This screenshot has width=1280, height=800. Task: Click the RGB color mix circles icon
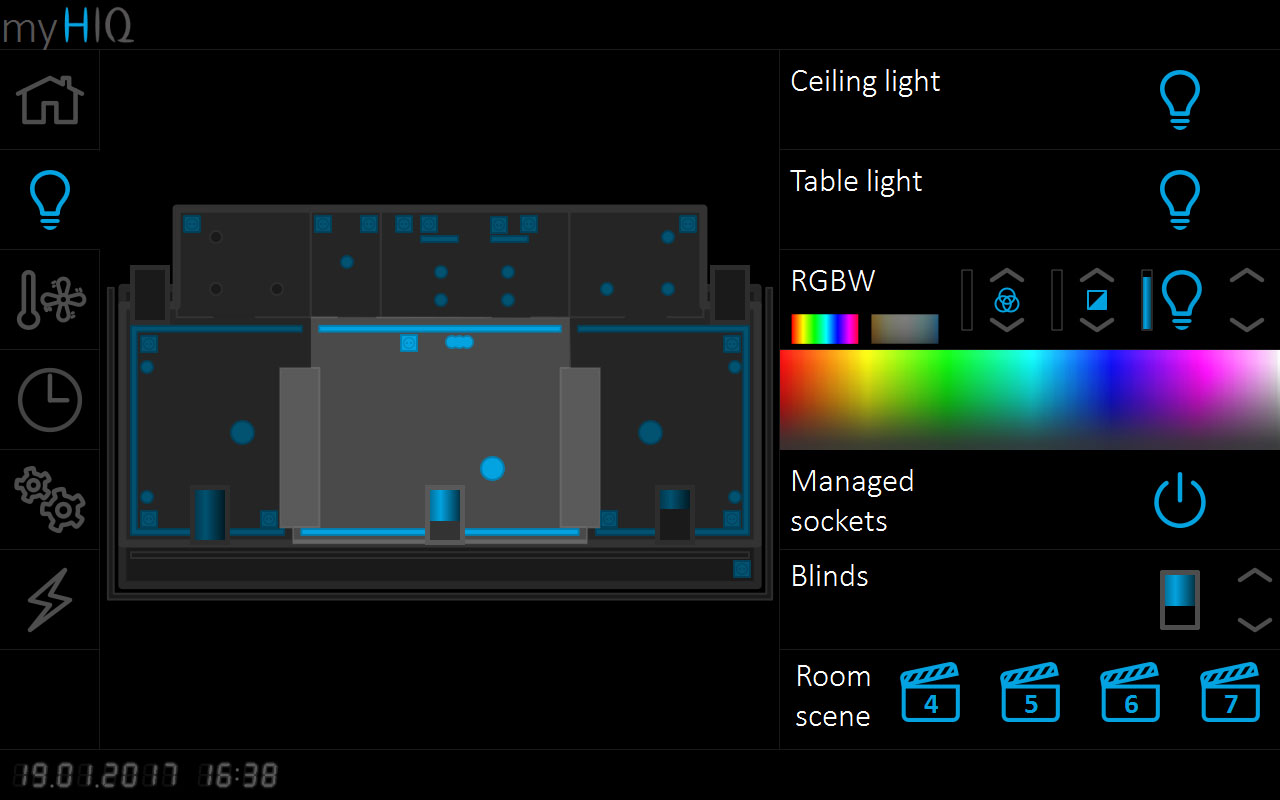[1007, 300]
